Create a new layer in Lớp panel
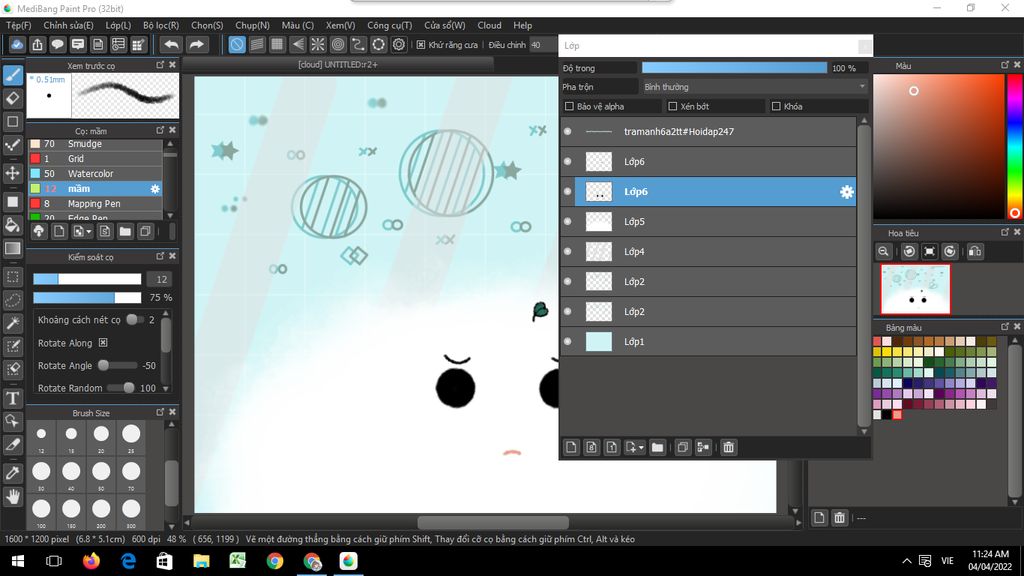Screen dimensions: 1024x576 571,447
